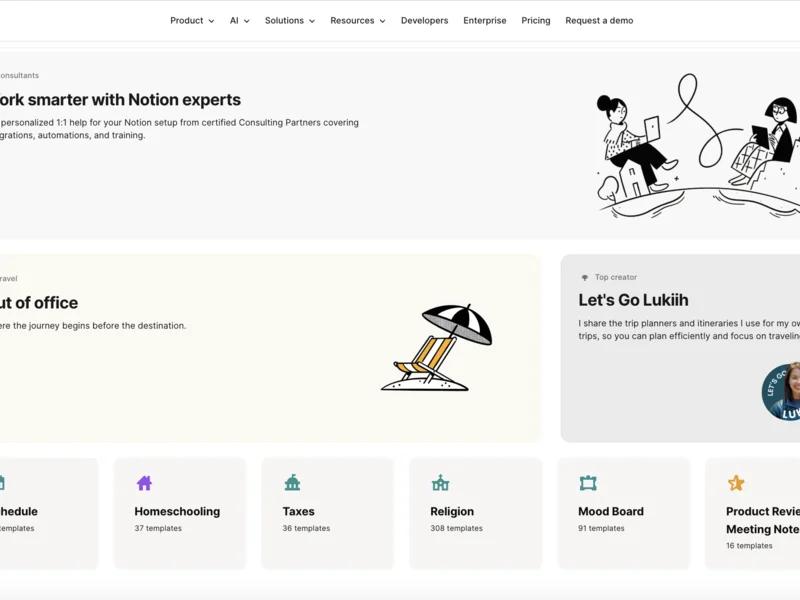Click the Religion church icon
Viewport: 800px width, 600px height.
tap(440, 483)
